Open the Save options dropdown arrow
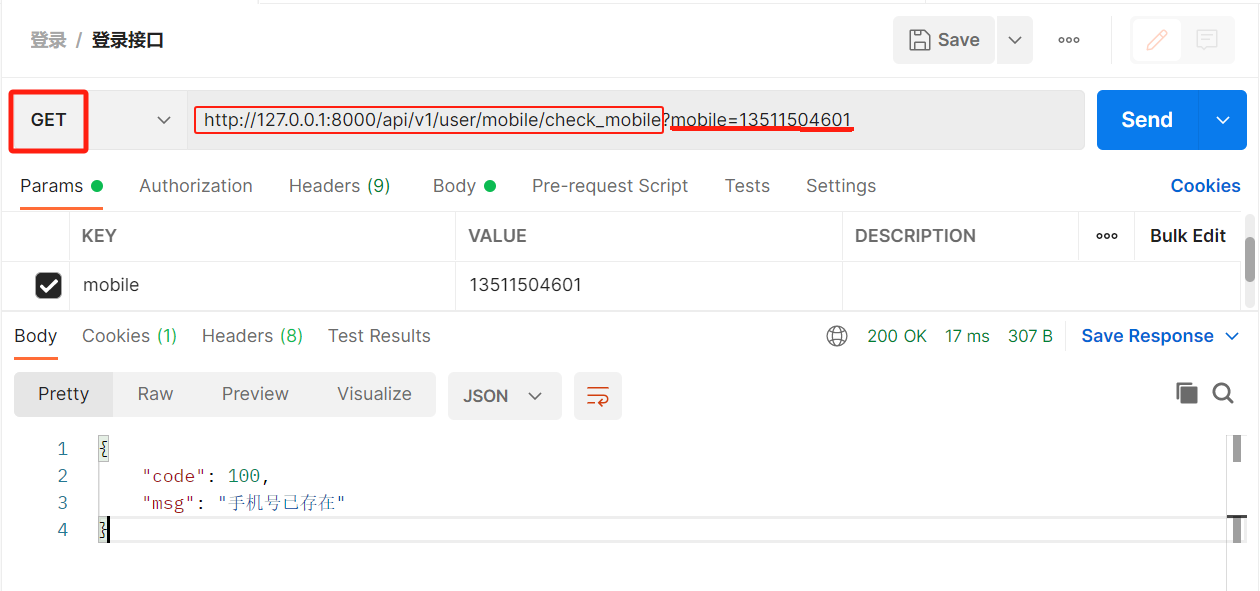 point(1015,40)
